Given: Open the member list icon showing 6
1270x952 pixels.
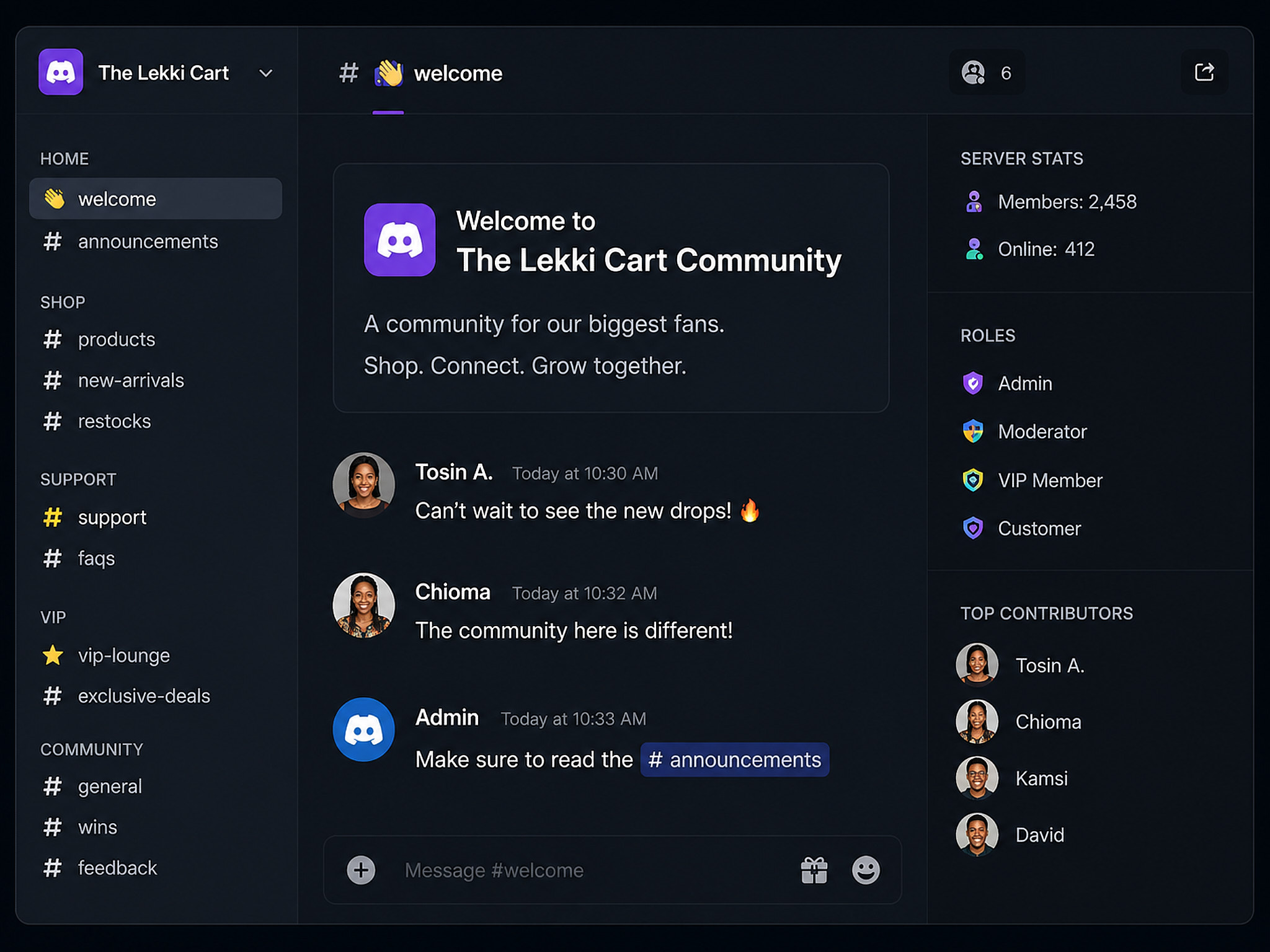Looking at the screenshot, I should point(987,73).
